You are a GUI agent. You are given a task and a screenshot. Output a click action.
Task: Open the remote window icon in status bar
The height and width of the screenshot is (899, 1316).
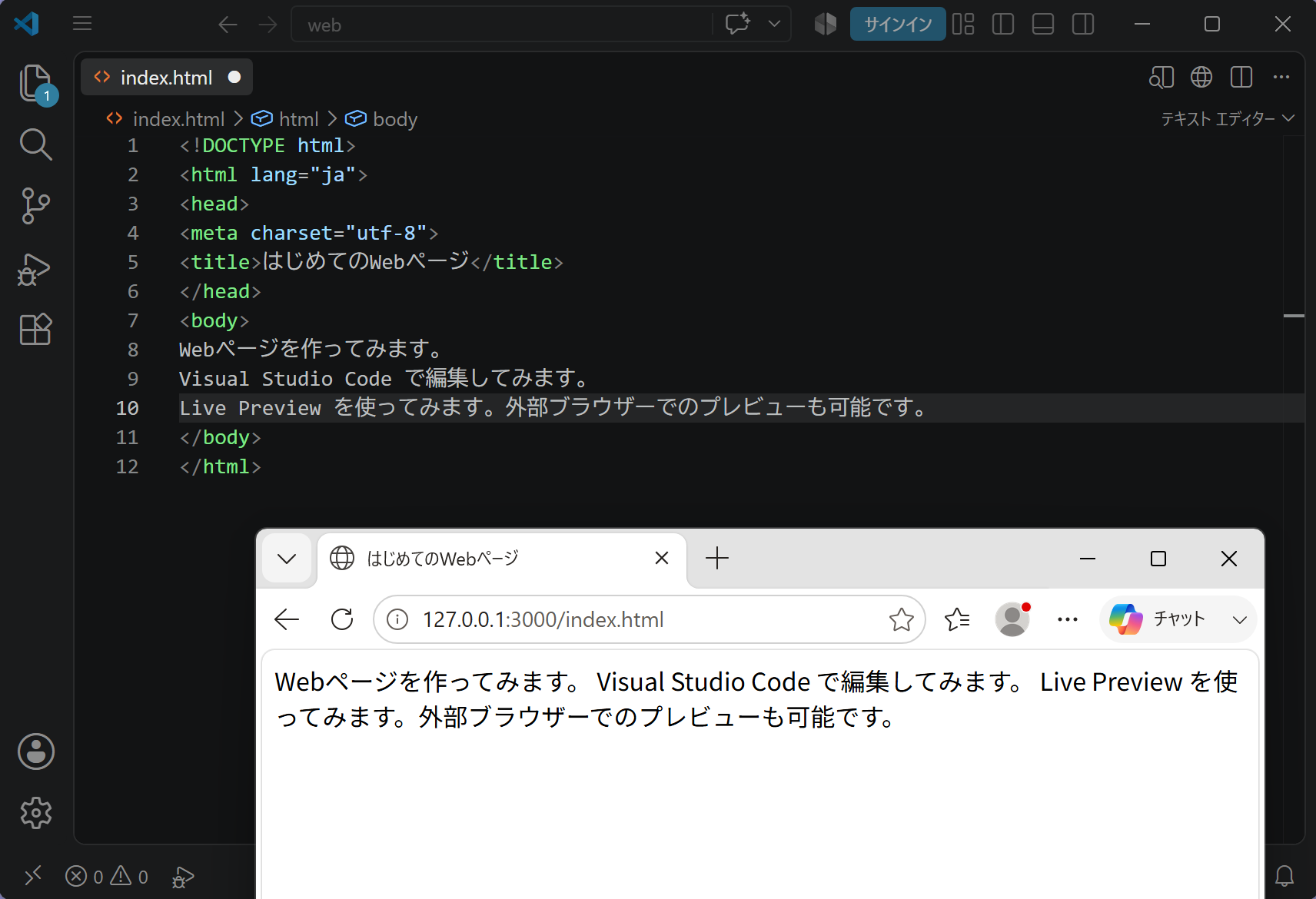click(33, 876)
